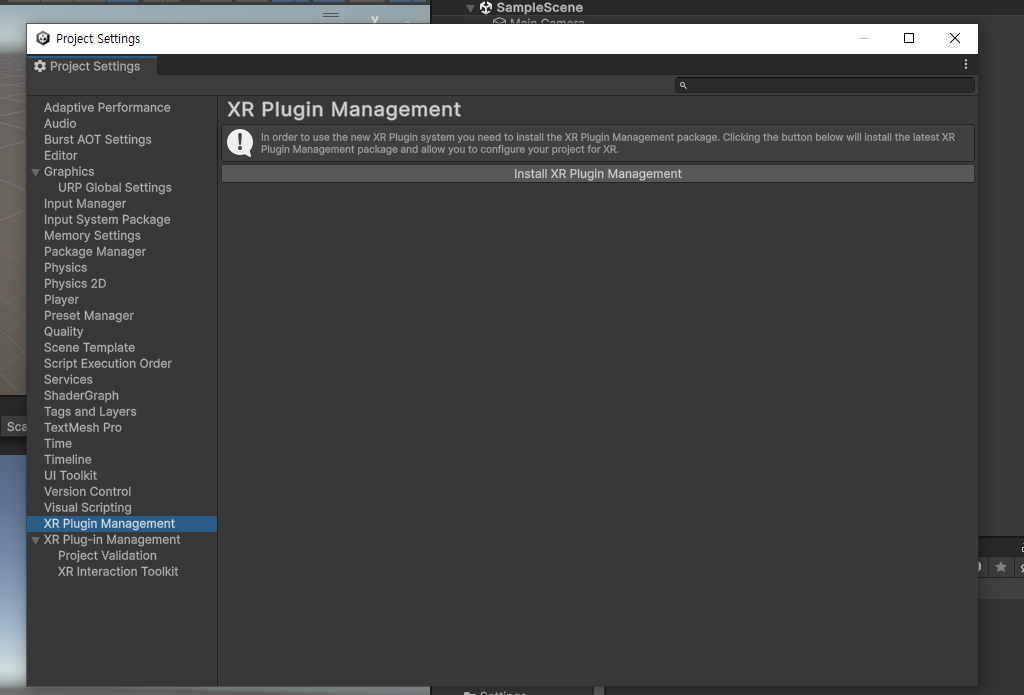Viewport: 1024px width, 695px height.
Task: Select Player settings
Action: [61, 299]
